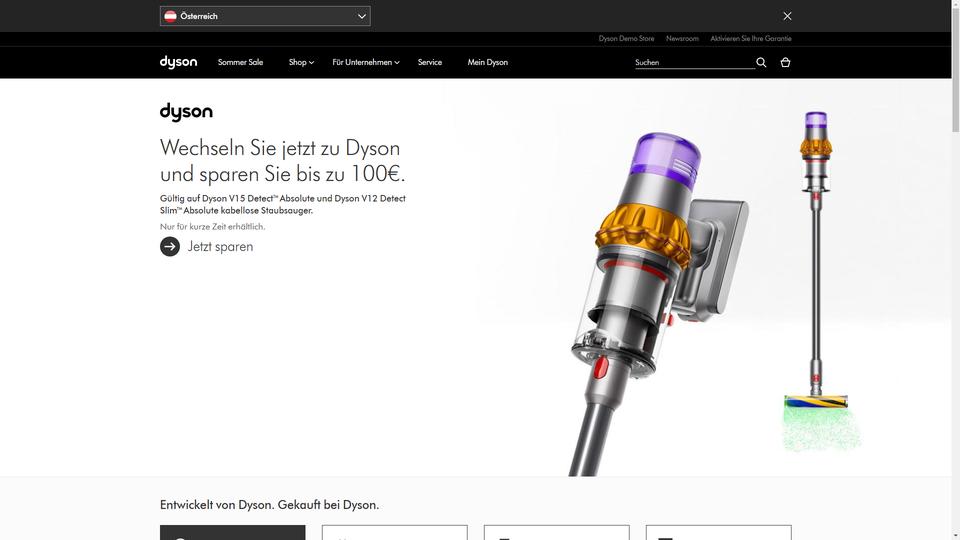Click the magnifier search icon

click(761, 62)
